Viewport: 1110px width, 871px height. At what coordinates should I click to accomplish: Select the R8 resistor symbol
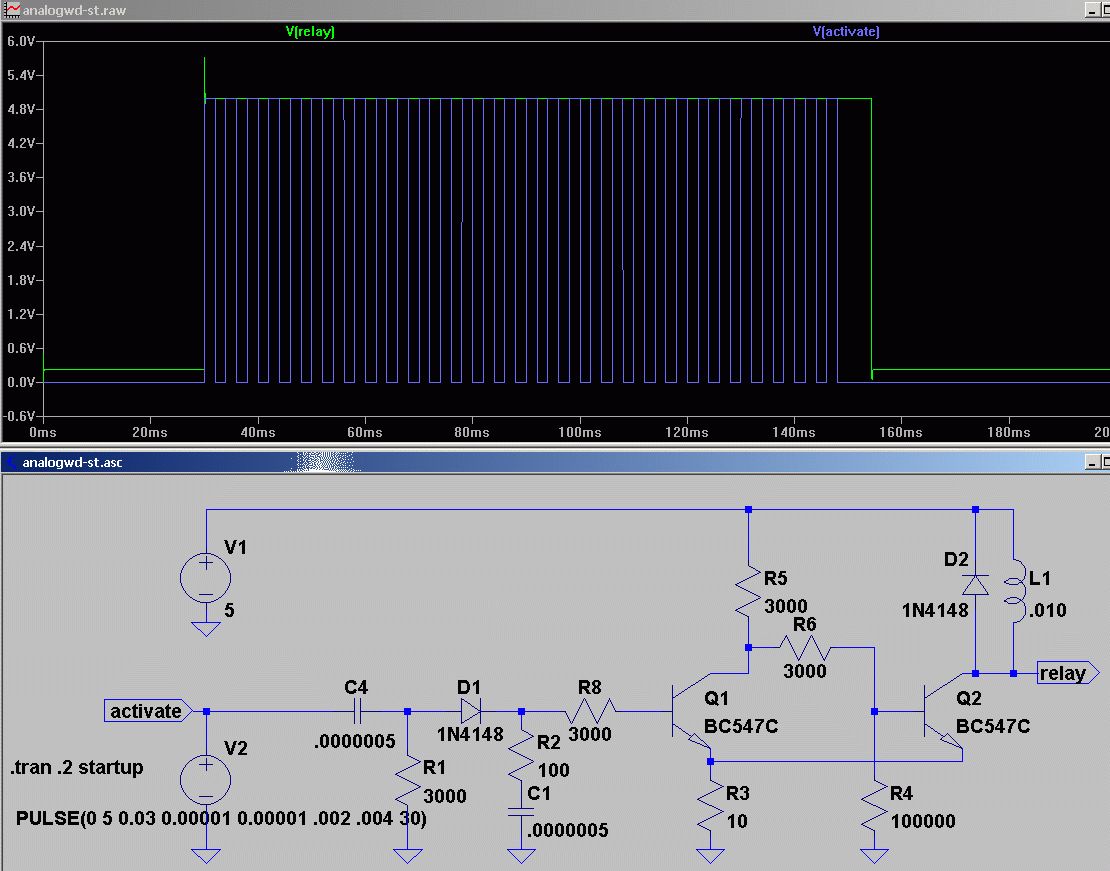point(590,711)
